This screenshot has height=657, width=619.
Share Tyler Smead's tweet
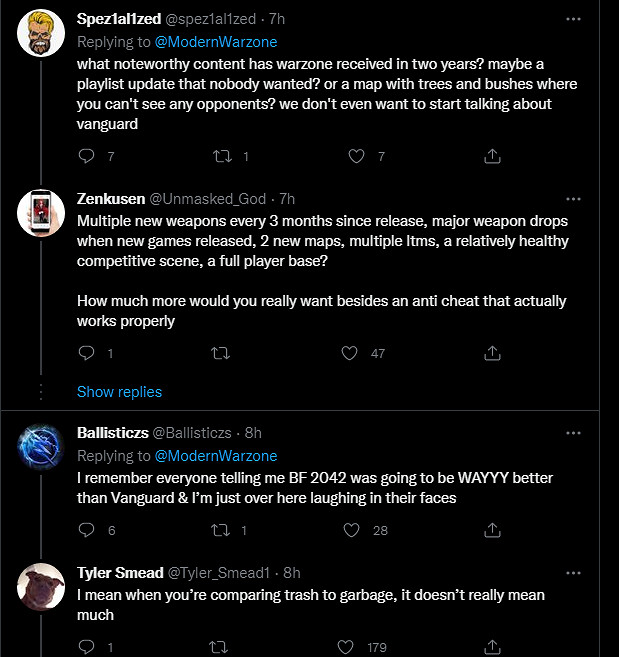[492, 647]
